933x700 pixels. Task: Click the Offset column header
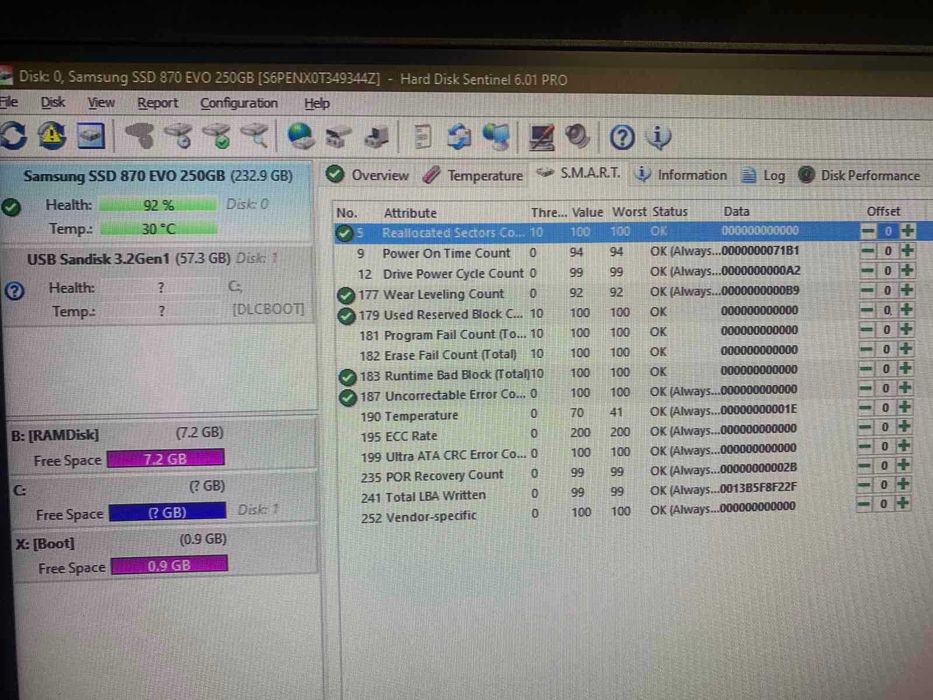point(883,211)
